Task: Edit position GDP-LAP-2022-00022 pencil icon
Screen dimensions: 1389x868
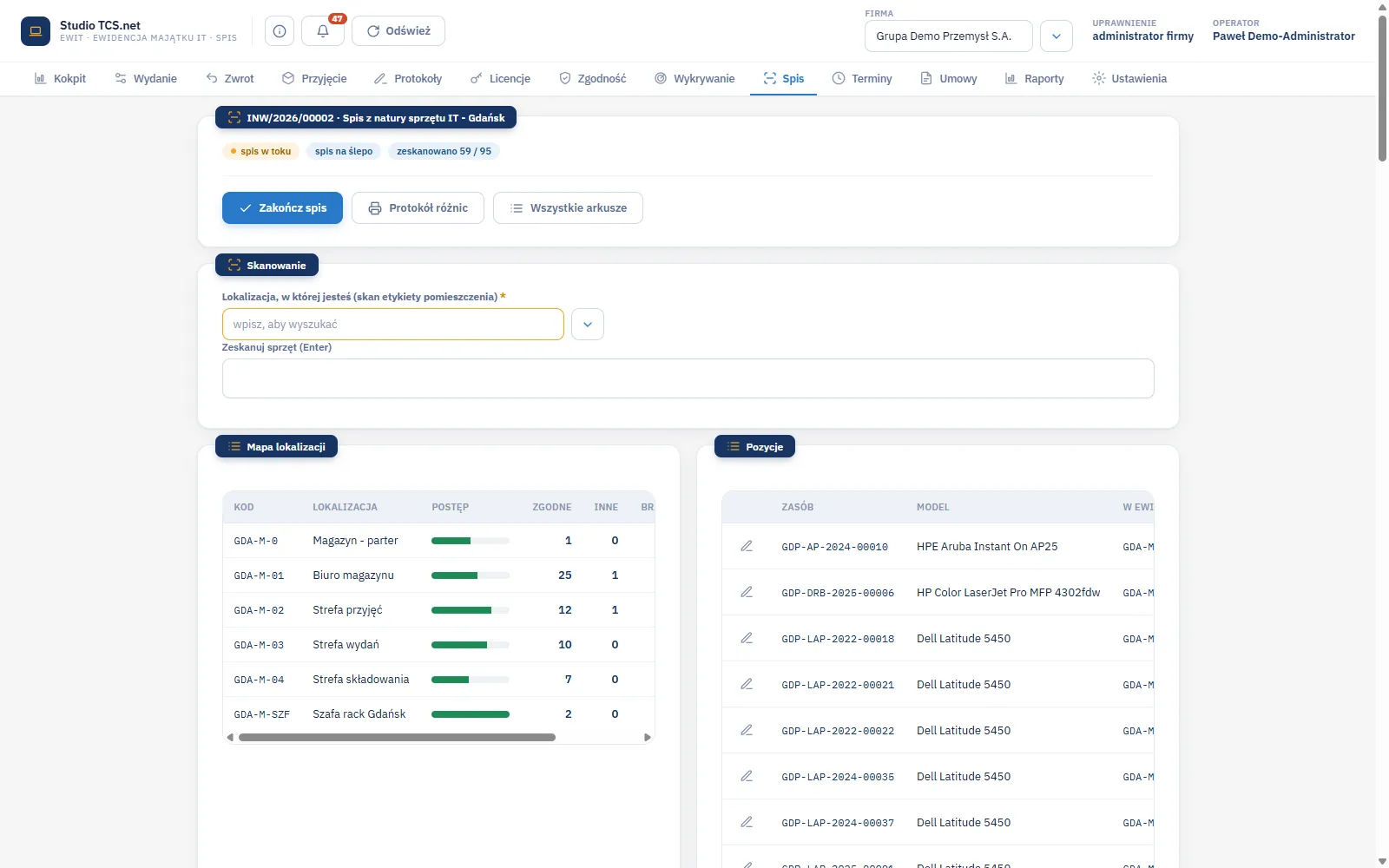Action: click(747, 730)
